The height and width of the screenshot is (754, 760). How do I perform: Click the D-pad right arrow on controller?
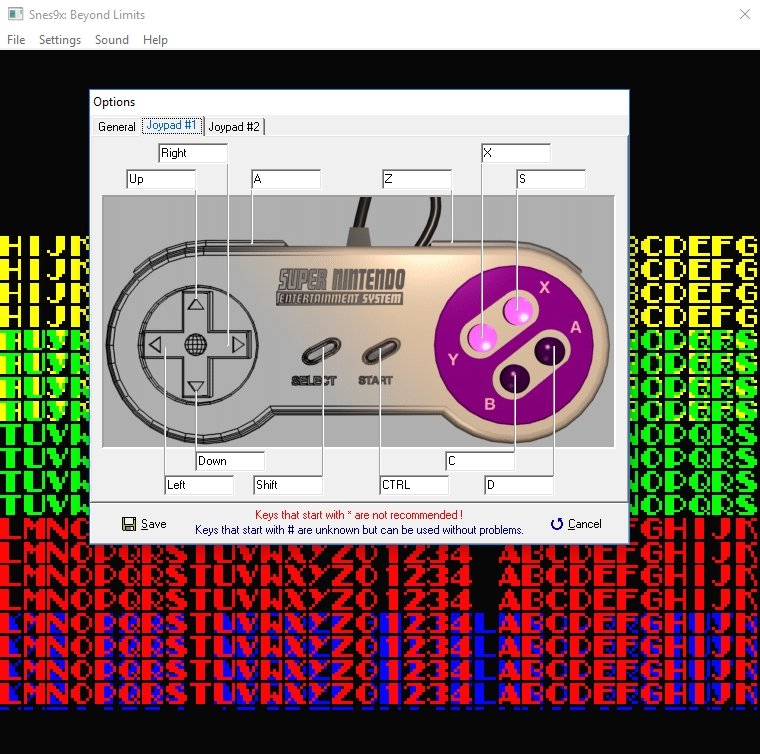(238, 345)
